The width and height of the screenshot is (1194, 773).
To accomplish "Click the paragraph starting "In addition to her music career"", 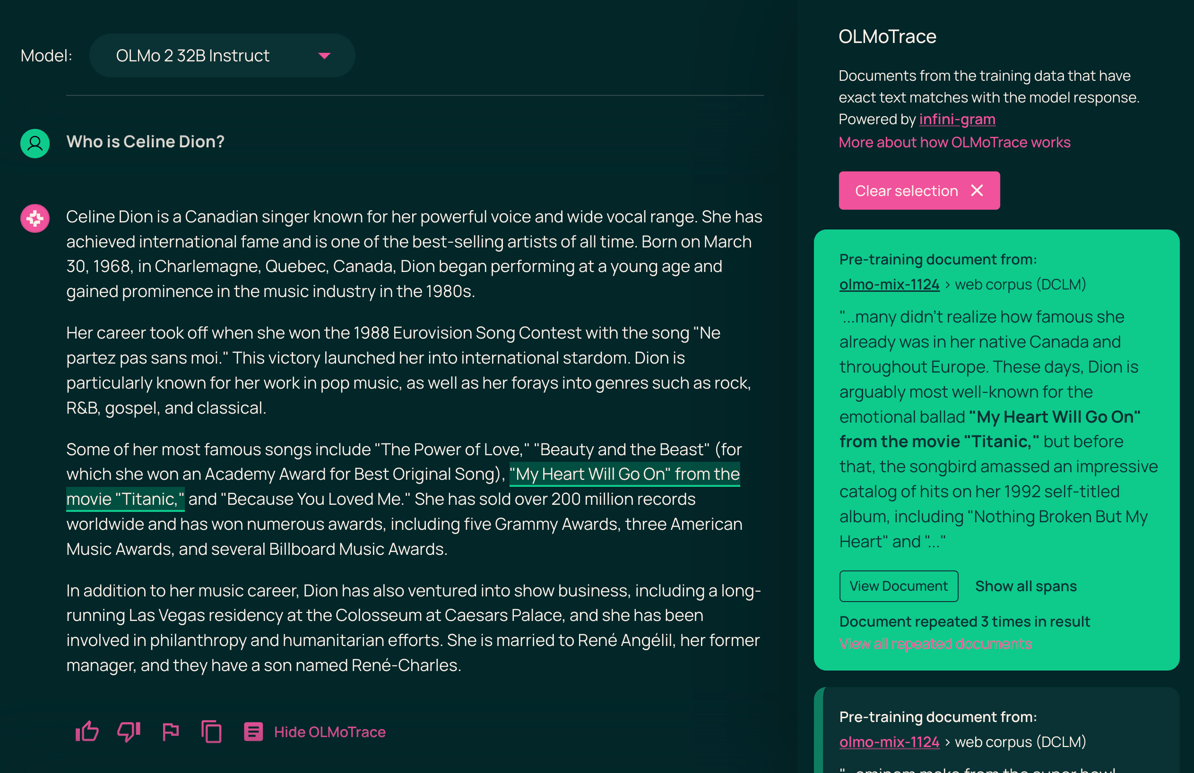I will pyautogui.click(x=413, y=628).
